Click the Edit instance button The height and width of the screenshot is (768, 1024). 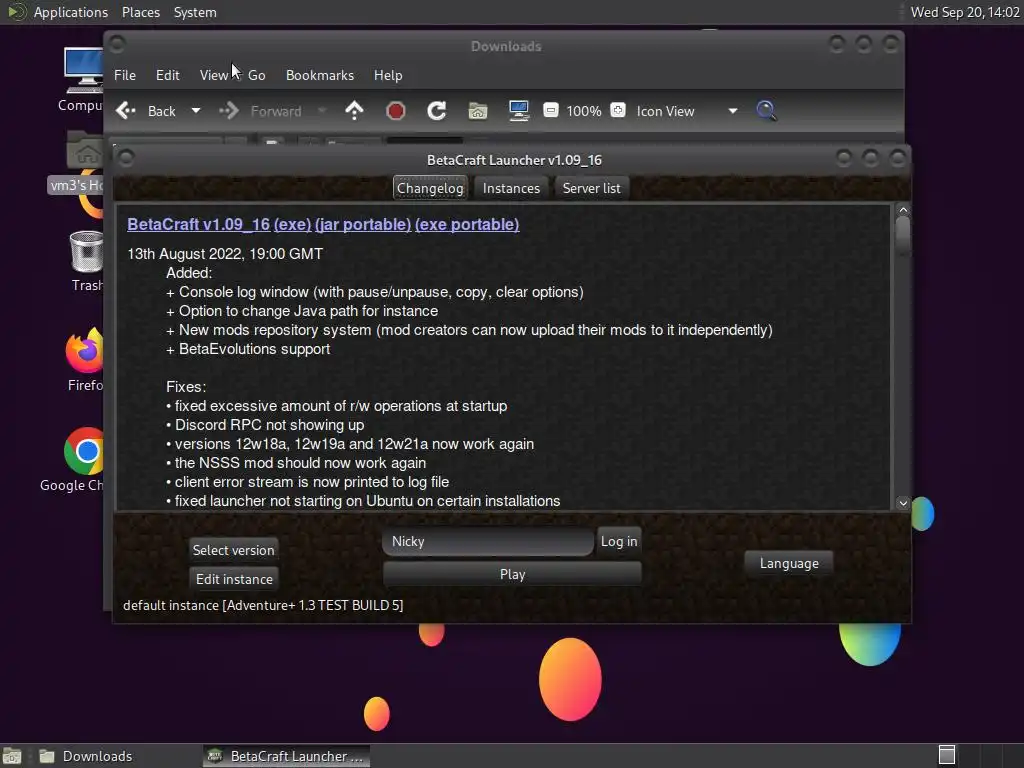coord(234,579)
